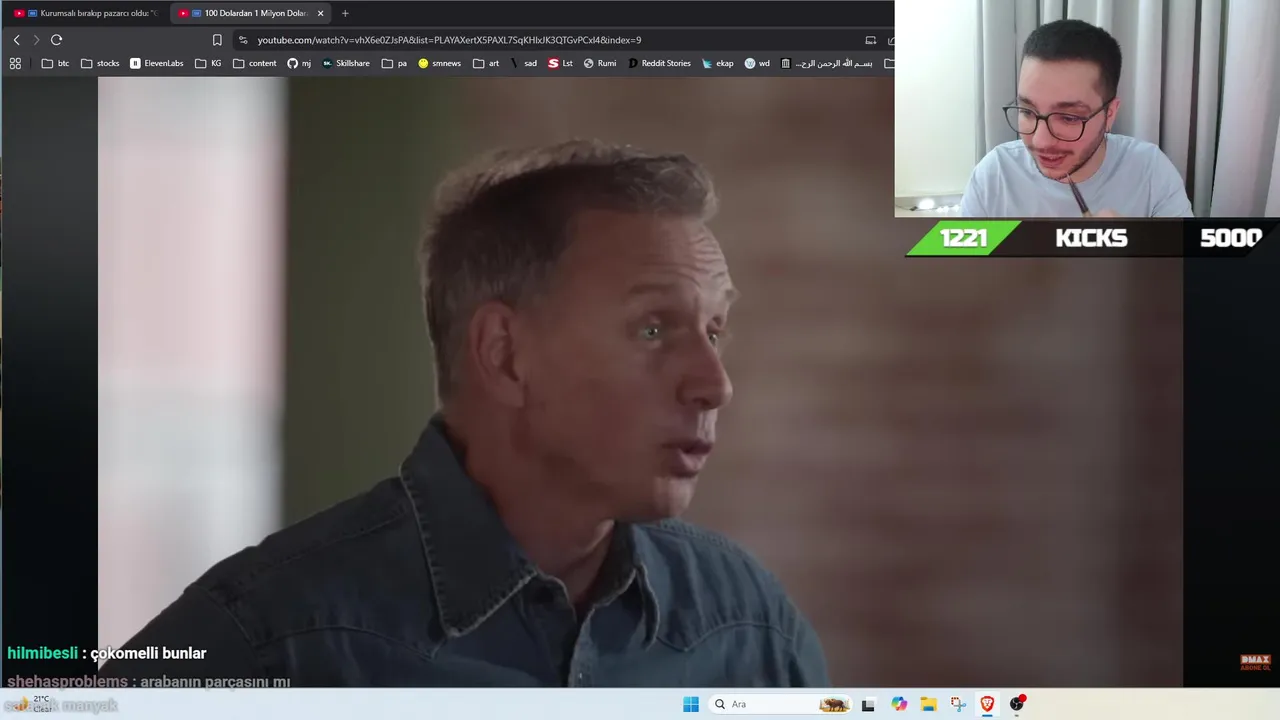Viewport: 1280px width, 720px height.
Task: Open the mj GitHub bookmark
Action: point(299,63)
